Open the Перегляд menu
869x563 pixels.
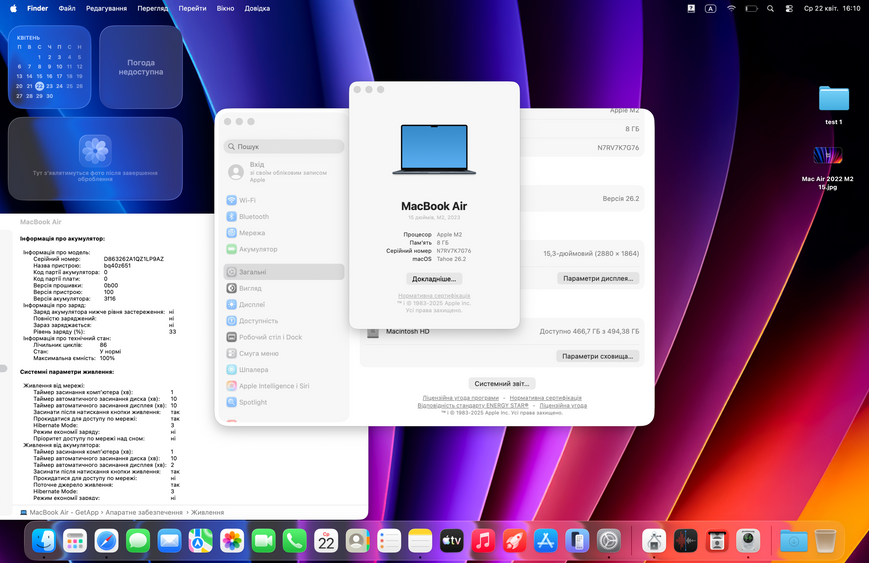[152, 8]
